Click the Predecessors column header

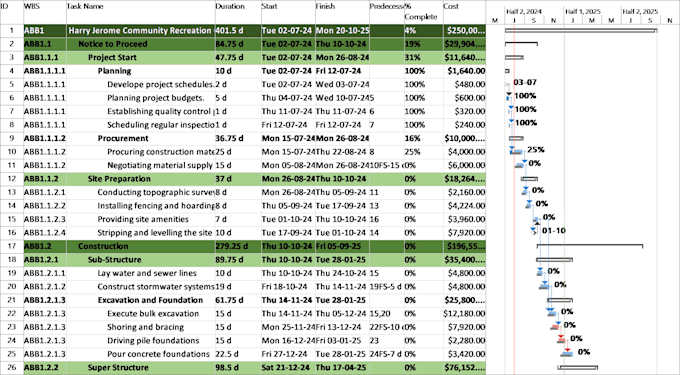[x=387, y=12]
